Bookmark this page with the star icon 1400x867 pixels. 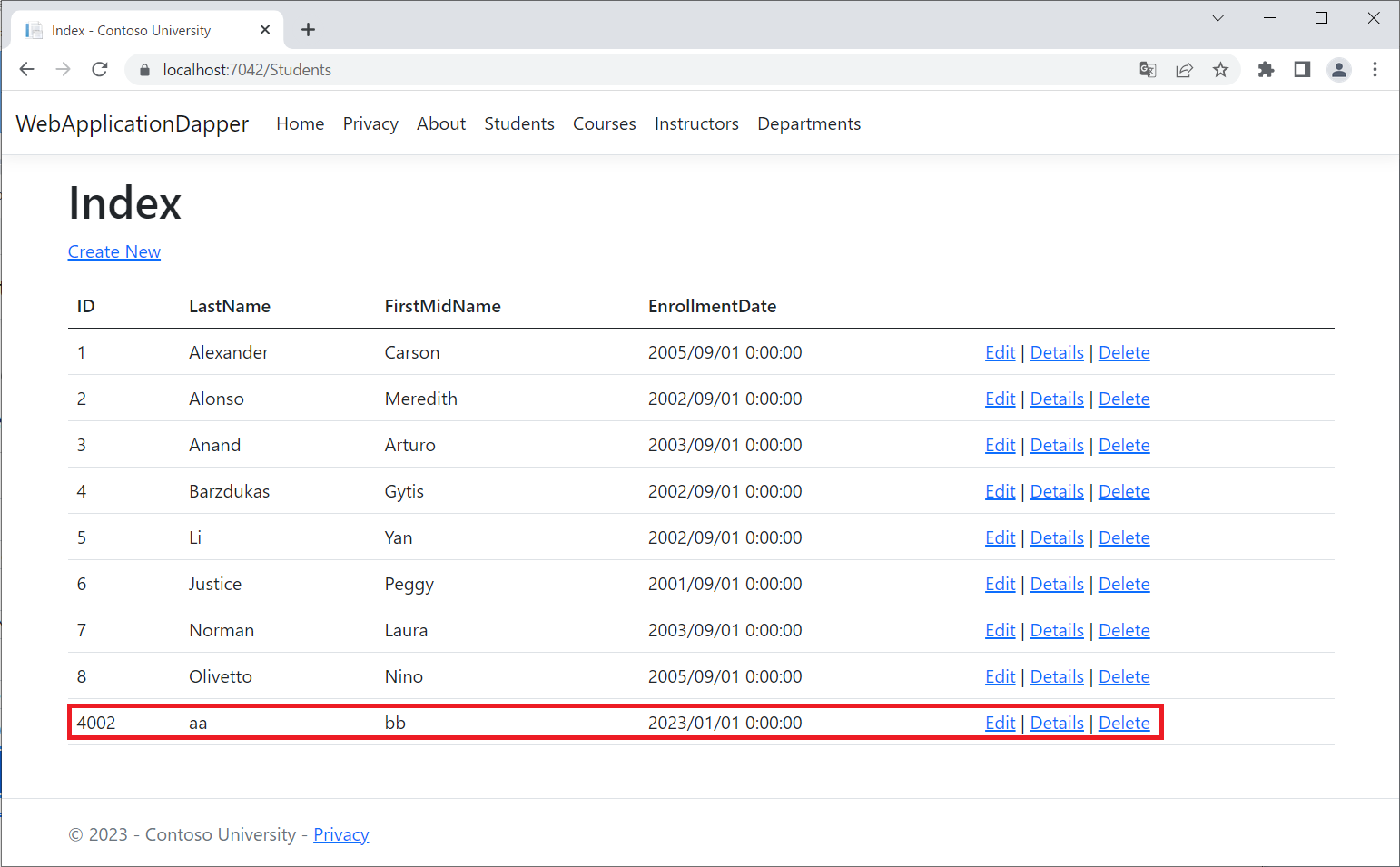1220,70
